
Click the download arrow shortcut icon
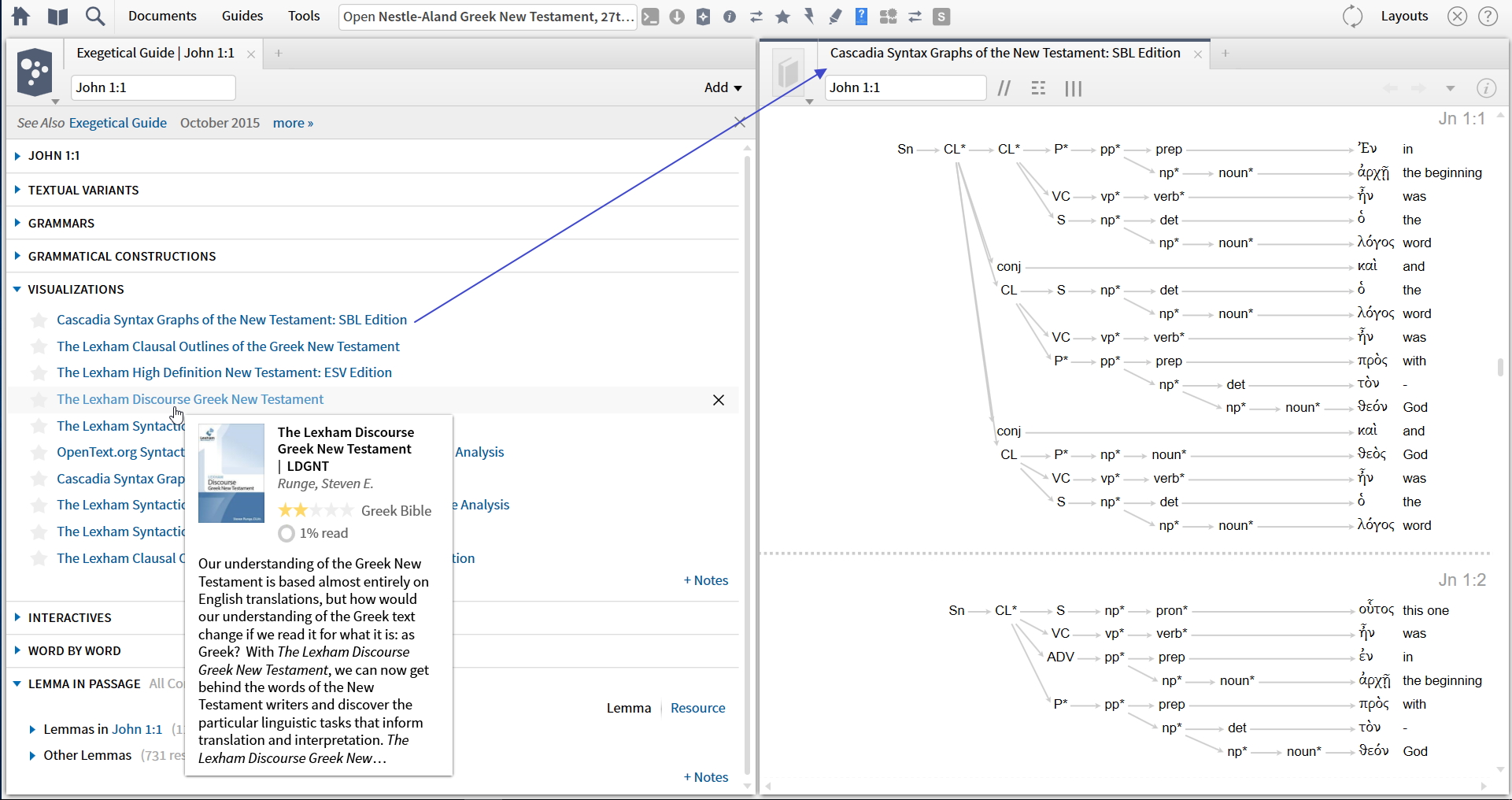[677, 17]
